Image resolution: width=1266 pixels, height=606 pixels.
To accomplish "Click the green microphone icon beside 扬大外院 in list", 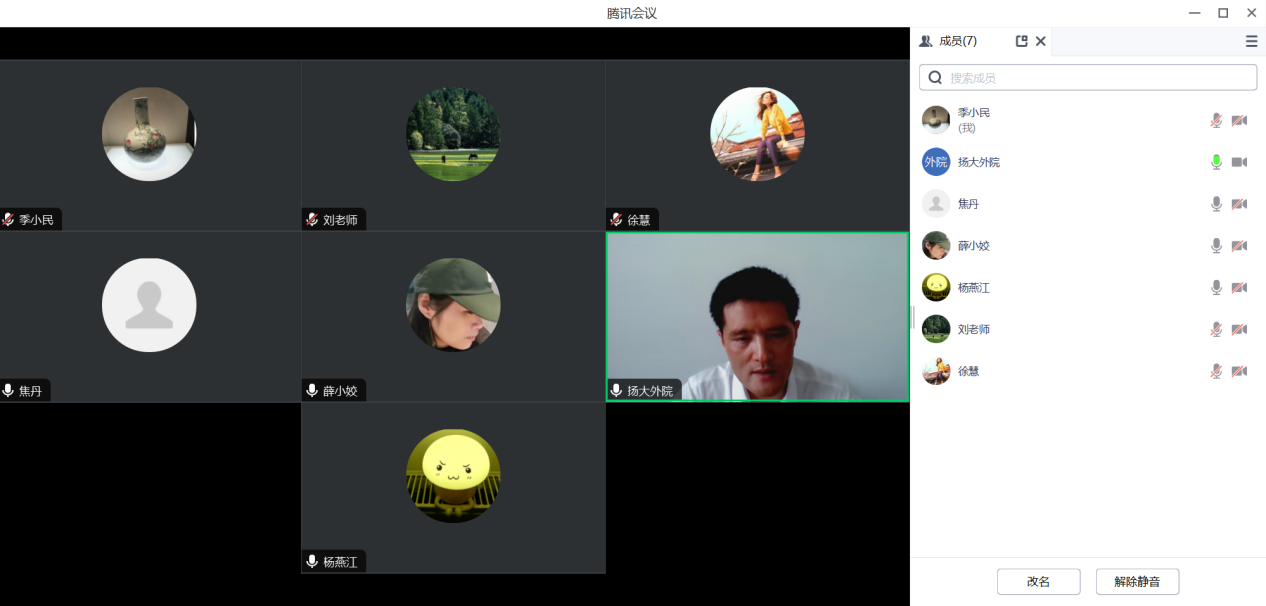I will point(1216,162).
